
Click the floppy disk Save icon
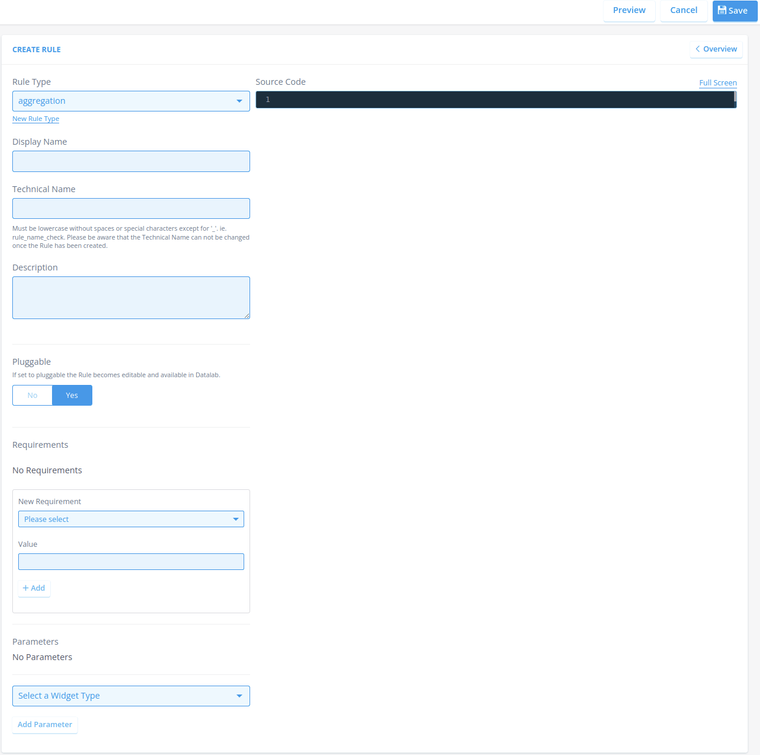pos(722,10)
